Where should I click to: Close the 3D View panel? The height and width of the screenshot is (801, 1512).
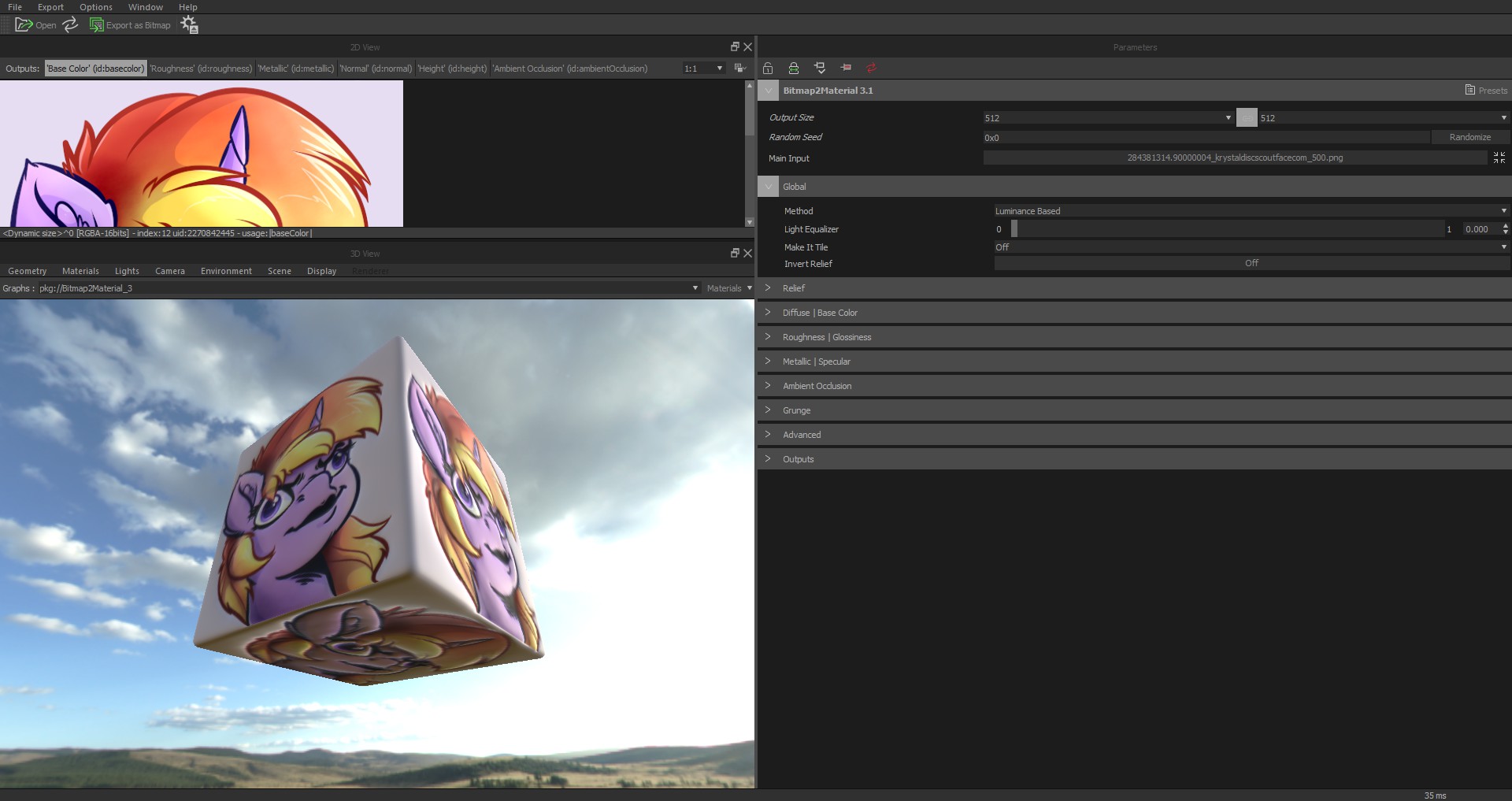(748, 253)
